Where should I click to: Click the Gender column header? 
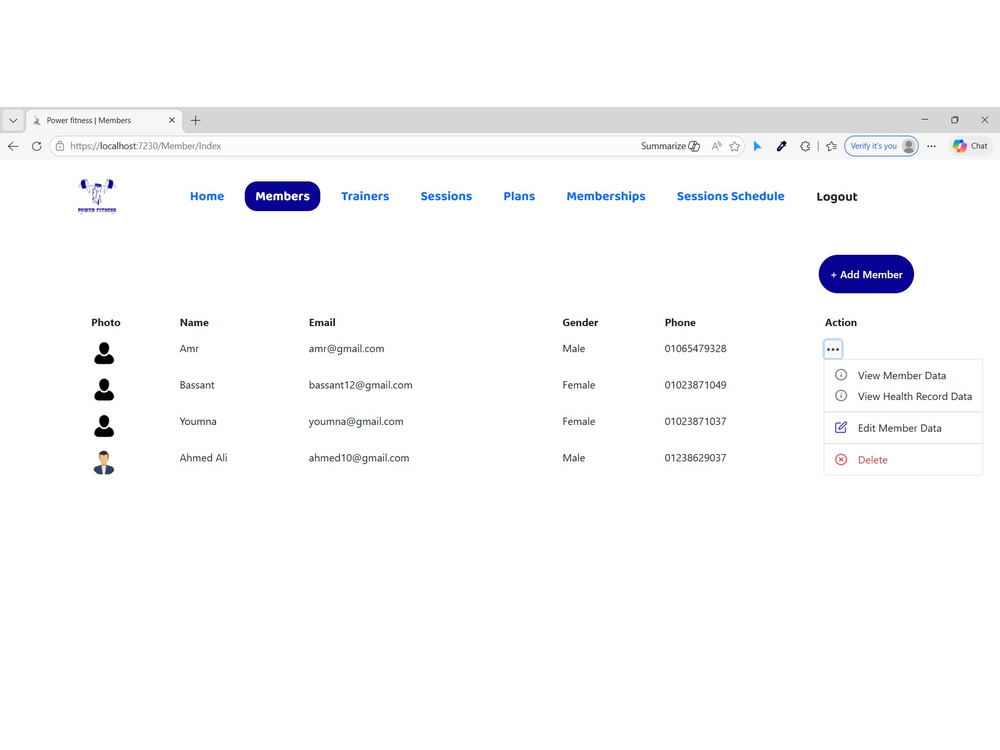tap(580, 323)
